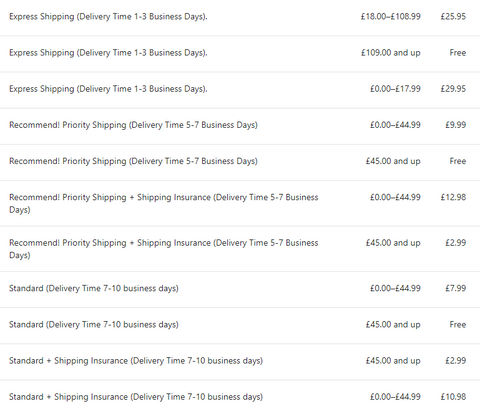Click the £29.95 shipping price
This screenshot has width=480, height=419.
(x=453, y=89)
